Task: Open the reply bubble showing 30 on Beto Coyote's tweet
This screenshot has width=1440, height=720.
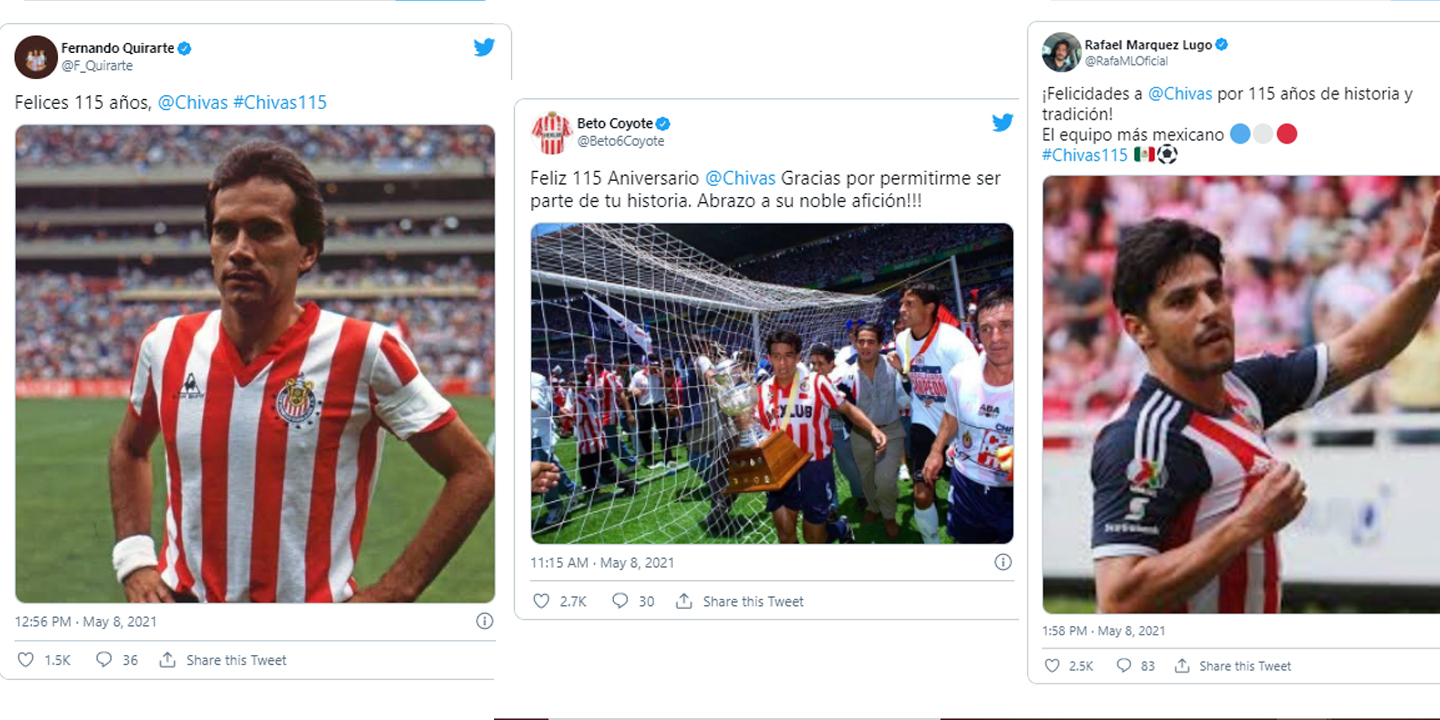Action: (x=633, y=601)
